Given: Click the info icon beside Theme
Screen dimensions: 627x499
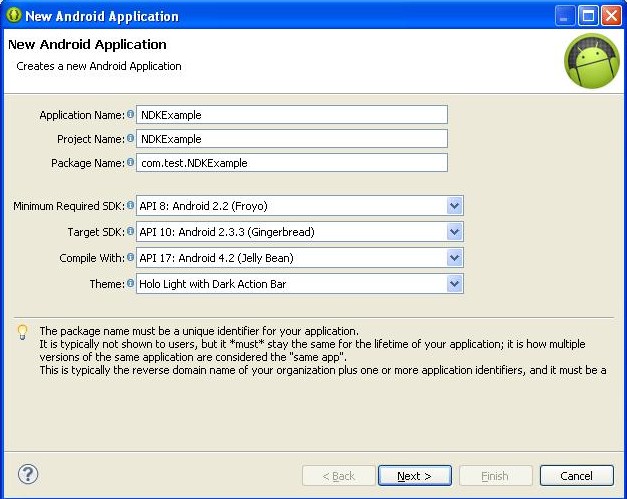Looking at the screenshot, I should 130,283.
